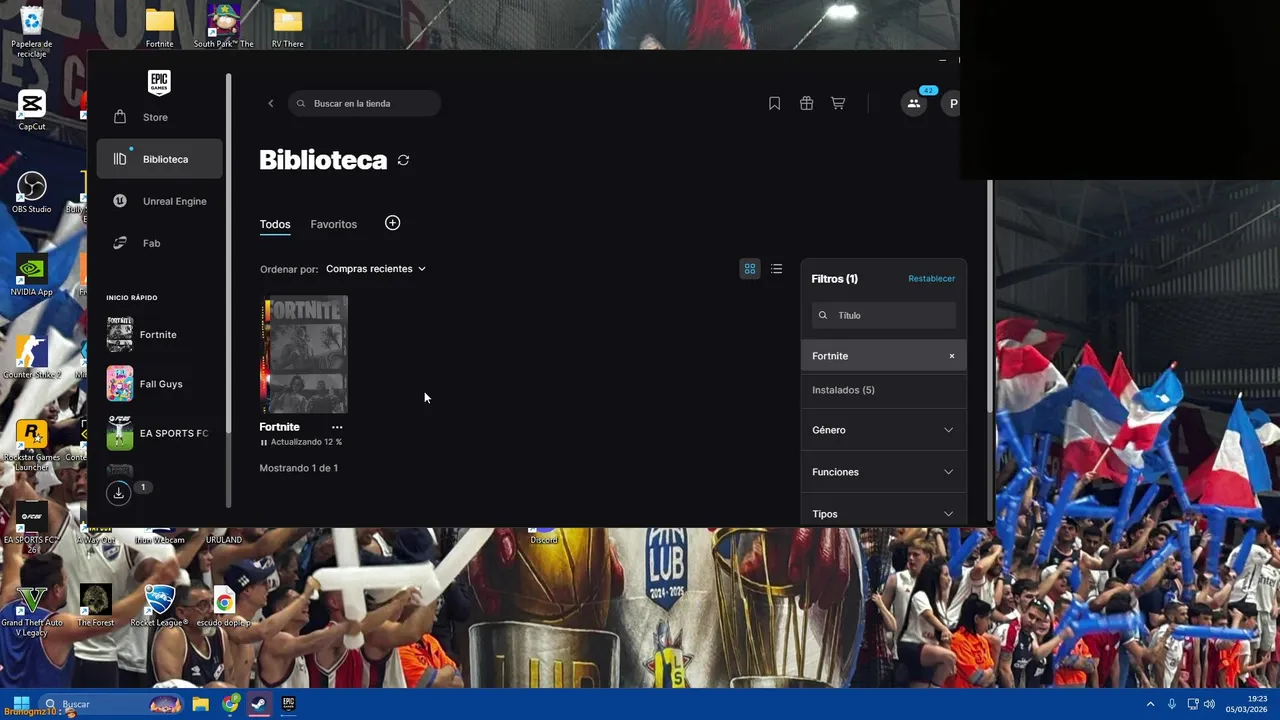Click the library window right scrollbar
Screen dimensions: 1280x720
point(990,295)
